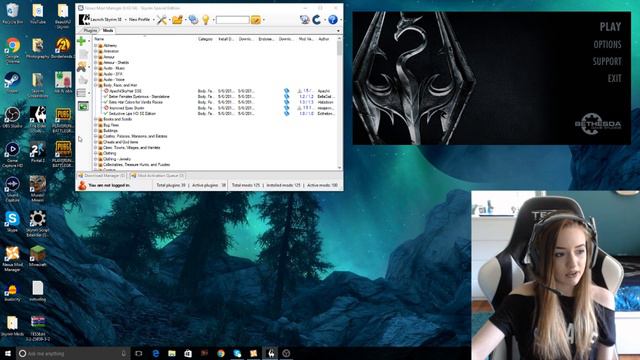Open dropdown arrow beside green plus icon
The width and height of the screenshot is (640, 360).
tap(89, 41)
